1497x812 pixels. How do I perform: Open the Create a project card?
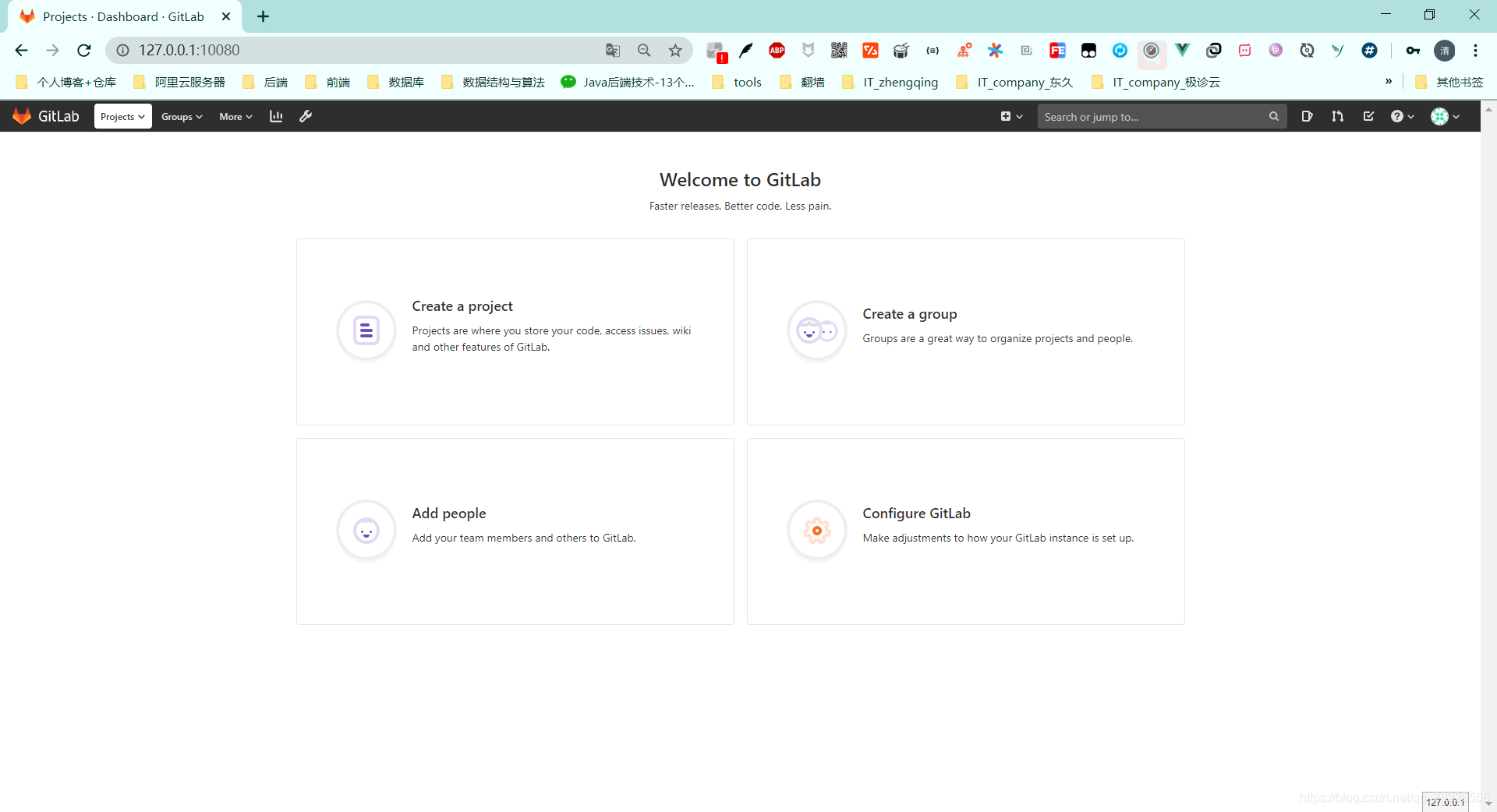click(x=515, y=332)
